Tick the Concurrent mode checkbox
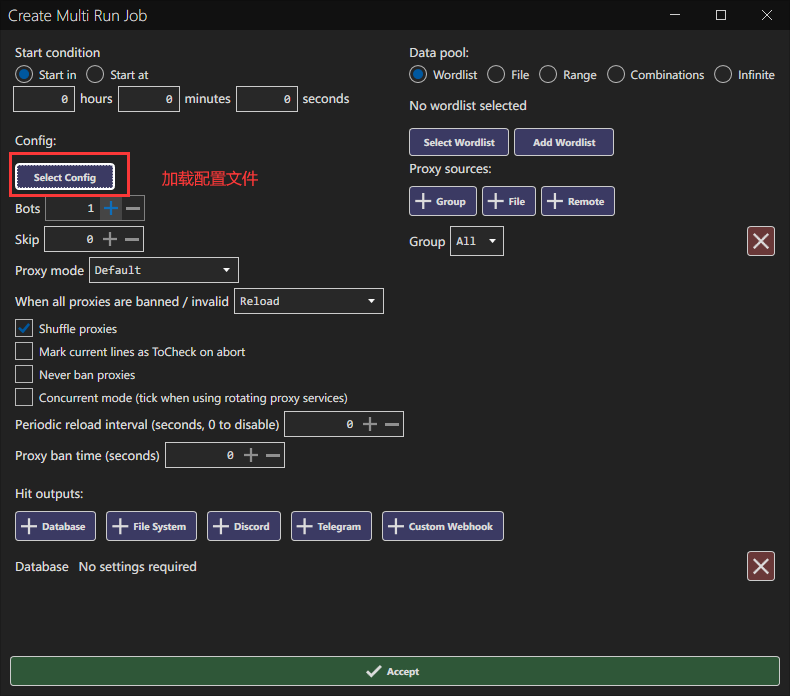Viewport: 790px width, 696px height. point(24,397)
